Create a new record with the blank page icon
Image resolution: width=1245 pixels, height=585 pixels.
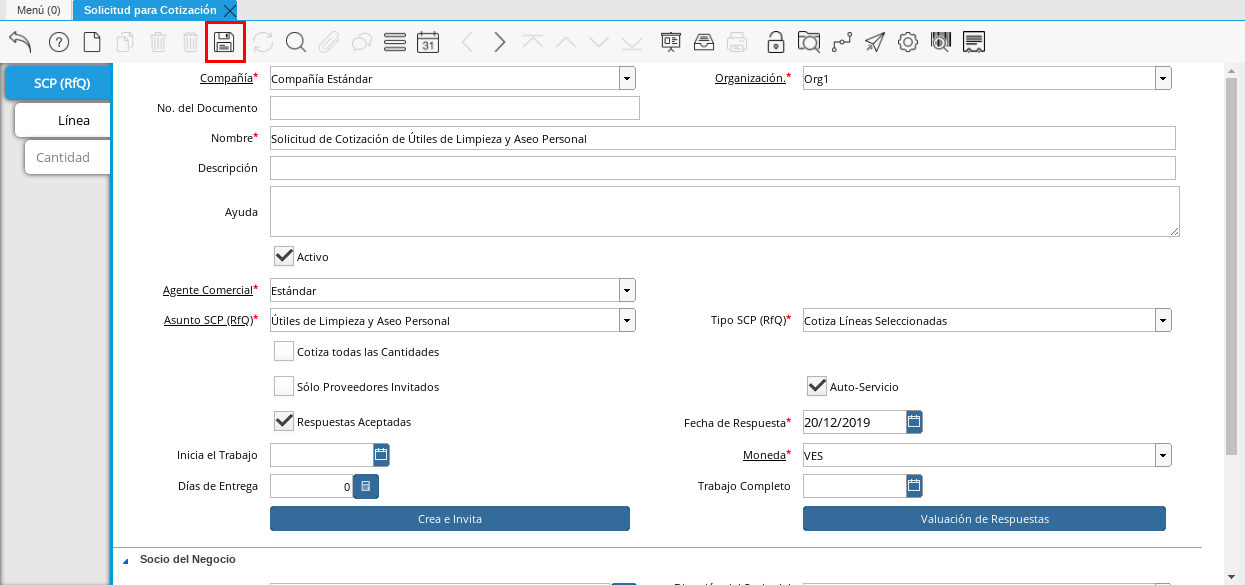tap(92, 42)
